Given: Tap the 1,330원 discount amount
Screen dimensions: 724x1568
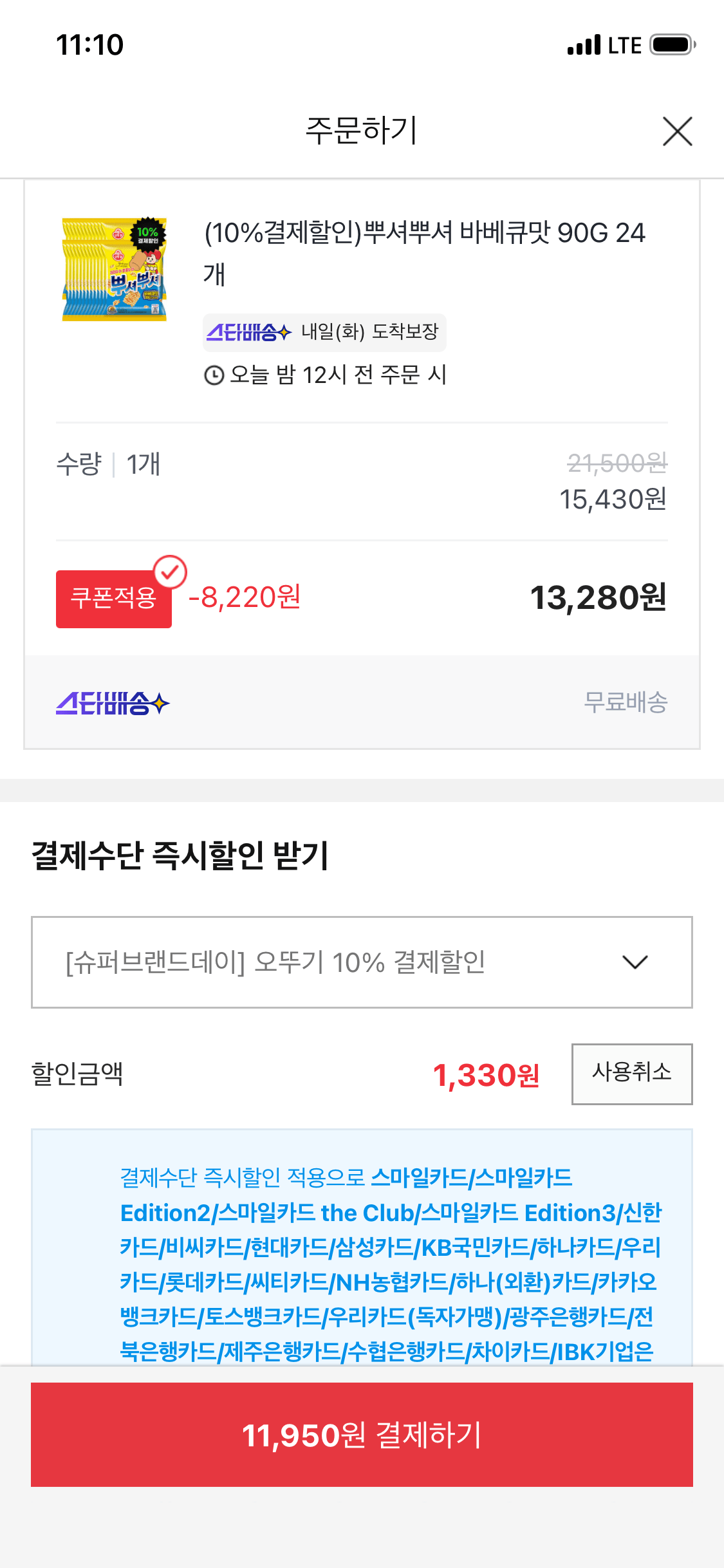Looking at the screenshot, I should [x=487, y=1075].
